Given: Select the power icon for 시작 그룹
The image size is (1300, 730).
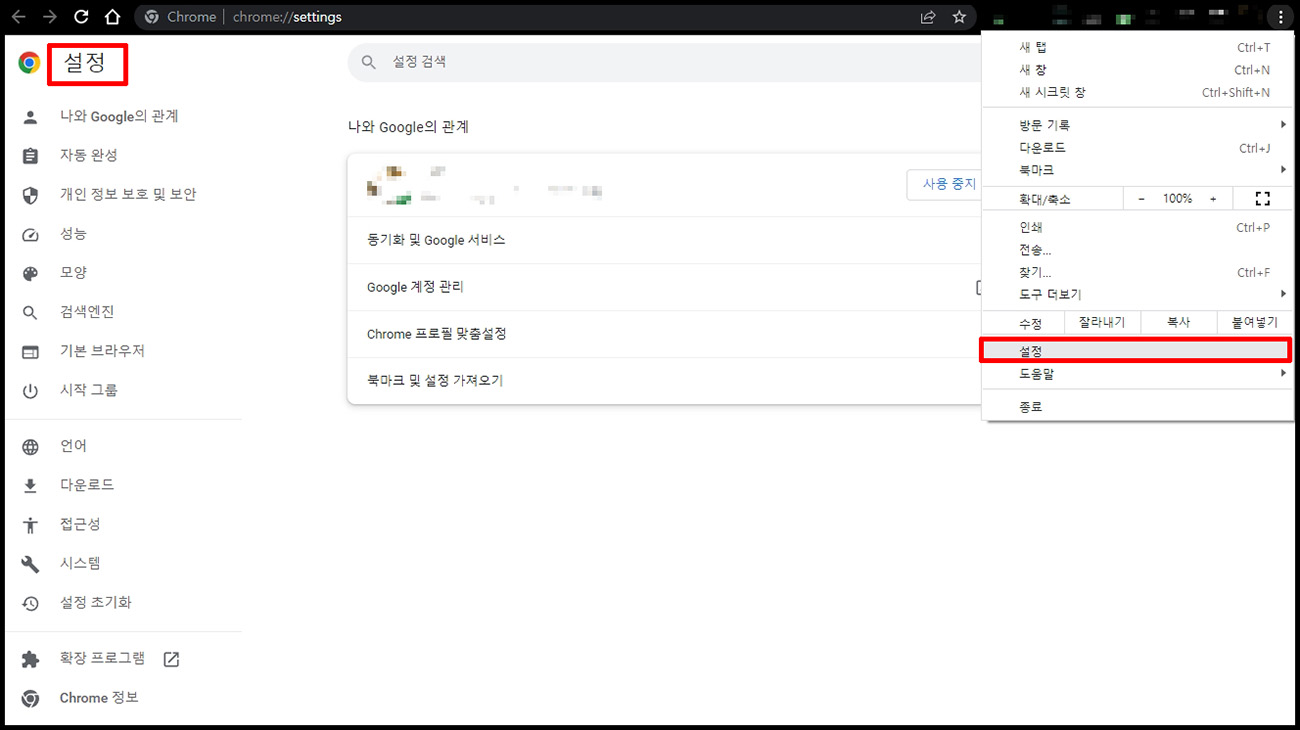Looking at the screenshot, I should (x=30, y=390).
